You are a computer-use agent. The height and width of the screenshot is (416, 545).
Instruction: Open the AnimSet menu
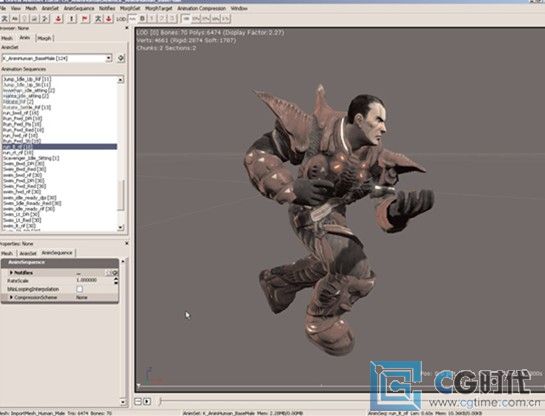50,8
